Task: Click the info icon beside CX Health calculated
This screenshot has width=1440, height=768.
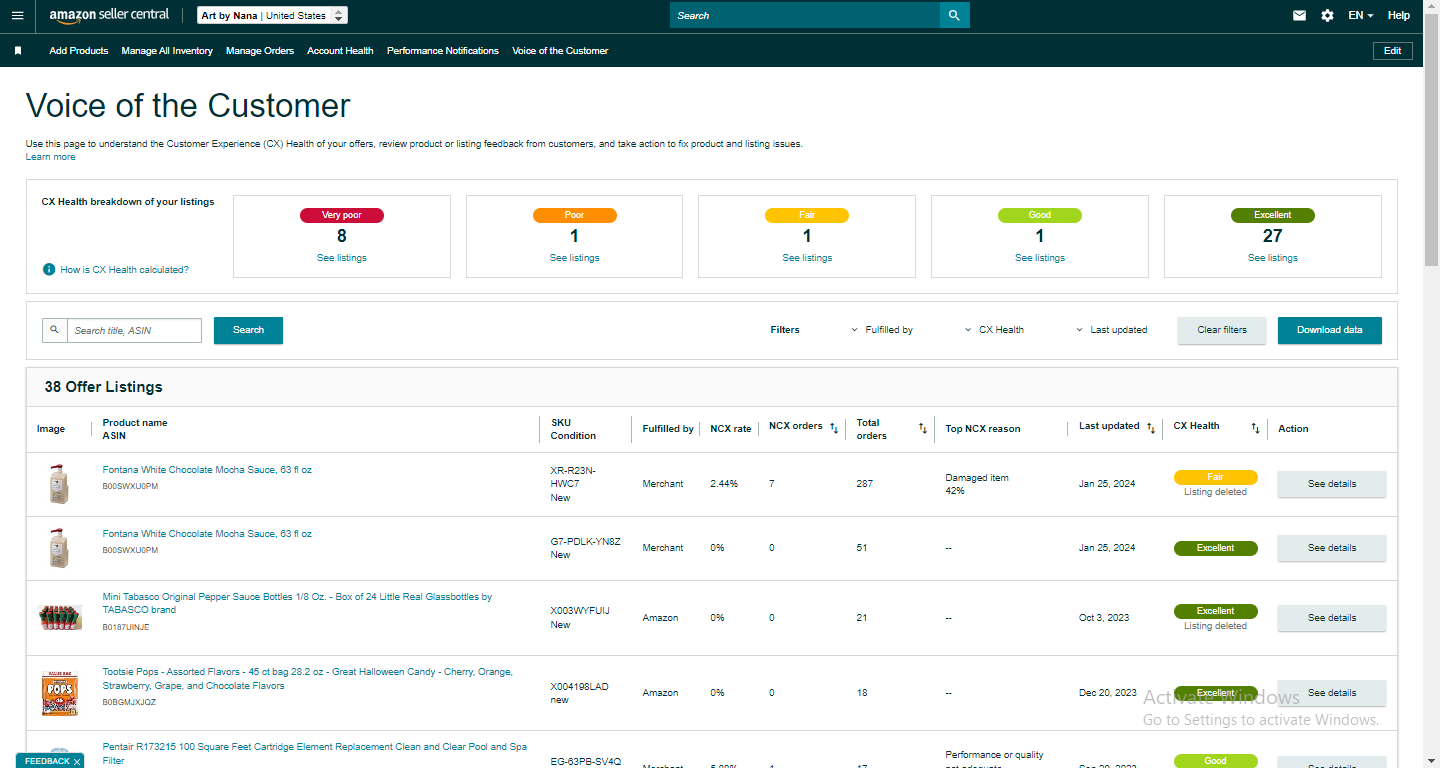Action: (x=49, y=270)
